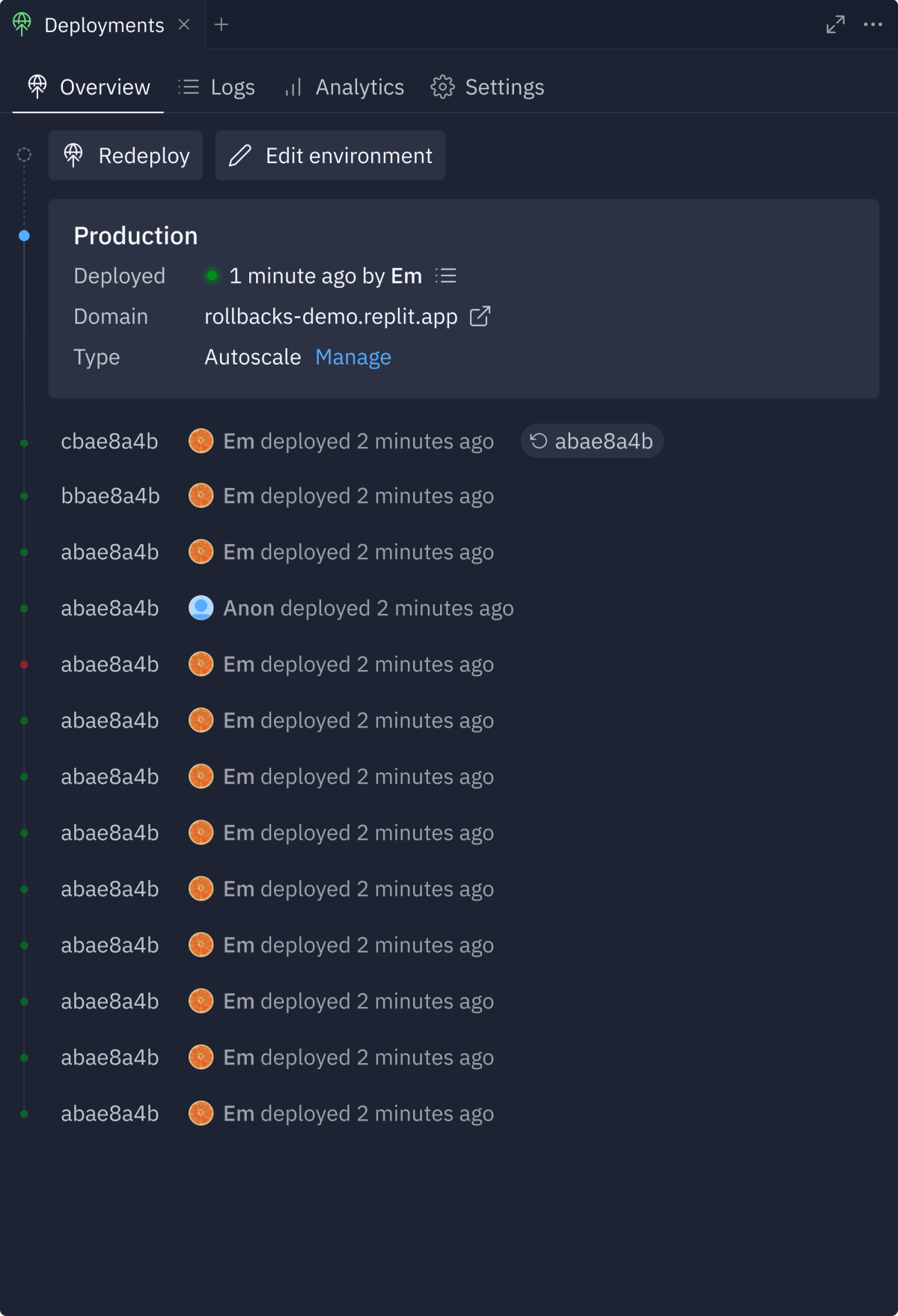Open the Manage link for Autoscale
The image size is (898, 1316).
pos(352,357)
